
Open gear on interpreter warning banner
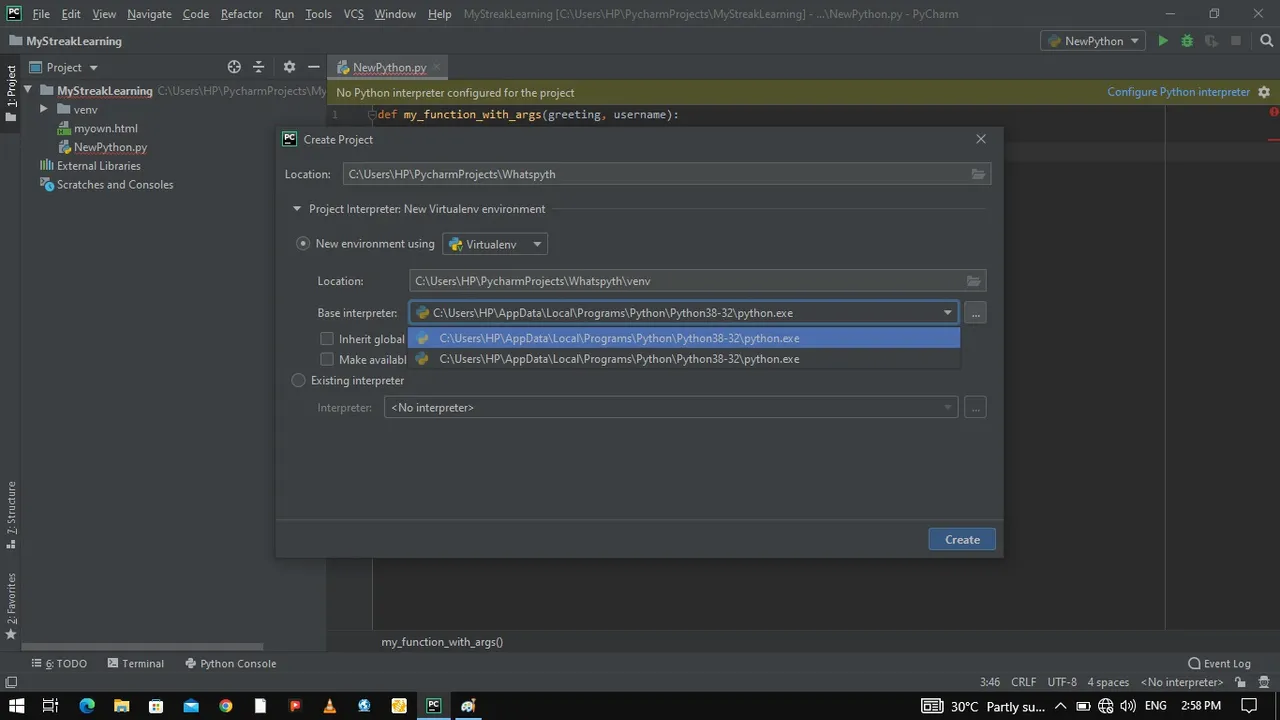1264,92
